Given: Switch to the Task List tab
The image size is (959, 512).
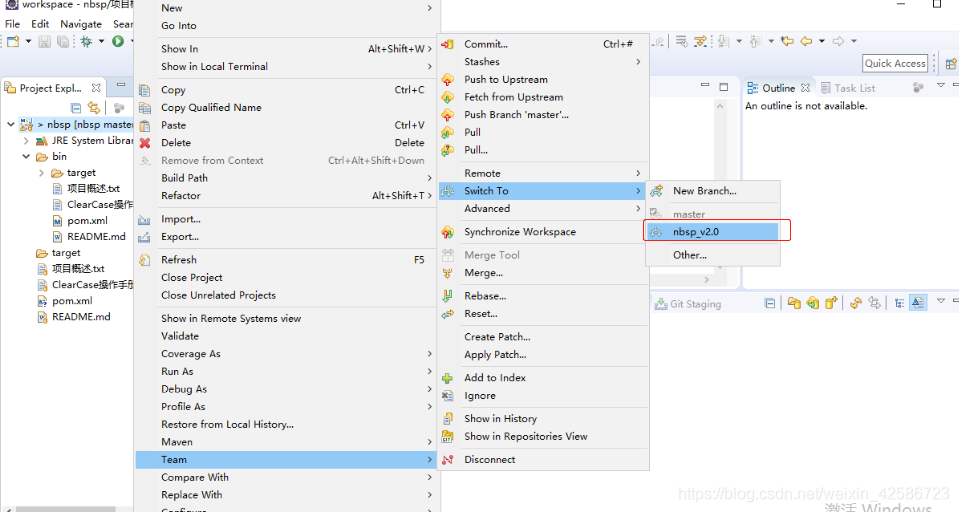Looking at the screenshot, I should [848, 88].
